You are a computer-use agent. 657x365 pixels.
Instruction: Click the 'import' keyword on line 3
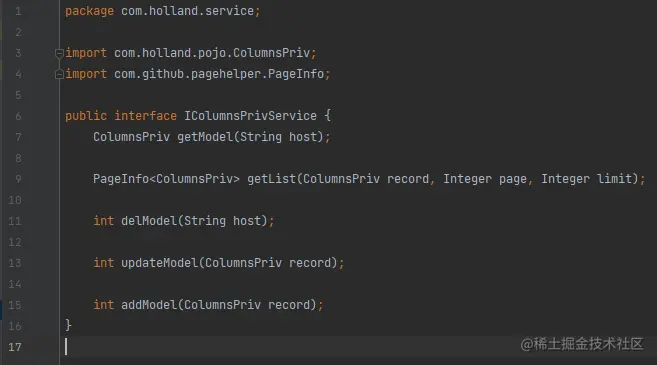[x=86, y=53]
